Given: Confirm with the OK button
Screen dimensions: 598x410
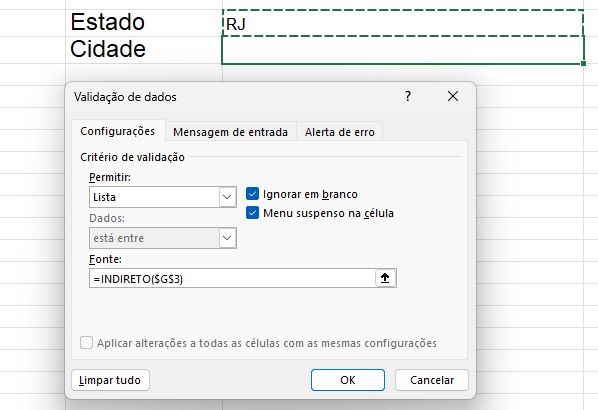Looking at the screenshot, I should 348,380.
